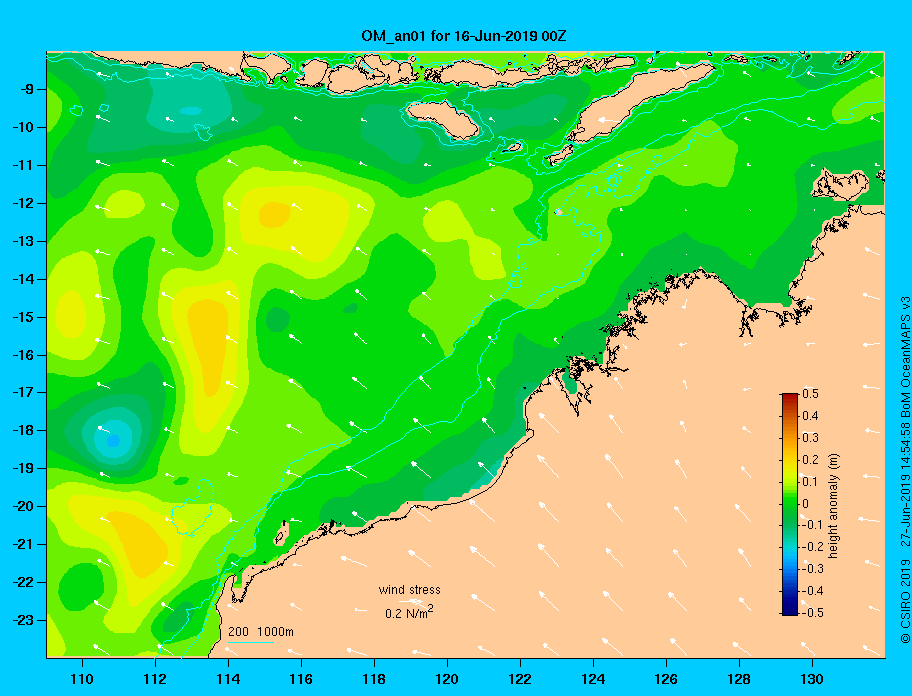Click the blue low-anomaly eddy near -18 latitude
The image size is (912, 696).
tap(113, 440)
